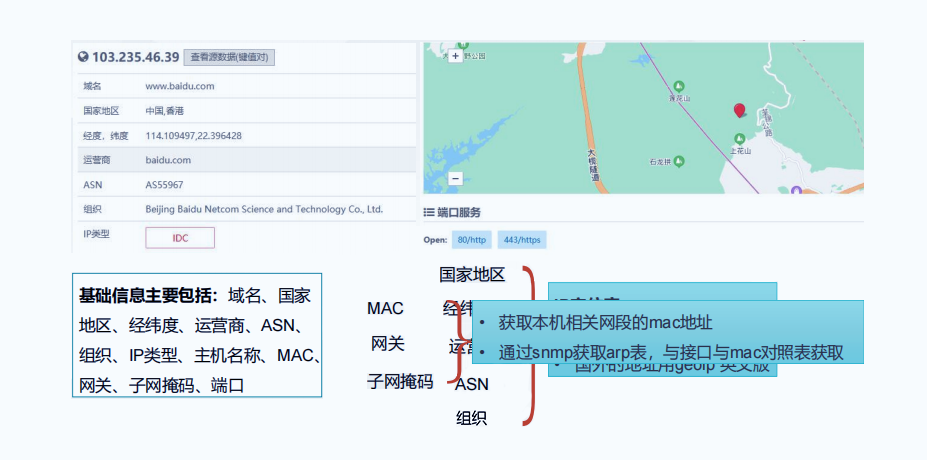Click the ASN value AS55967
The height and width of the screenshot is (460, 927).
[x=164, y=185]
